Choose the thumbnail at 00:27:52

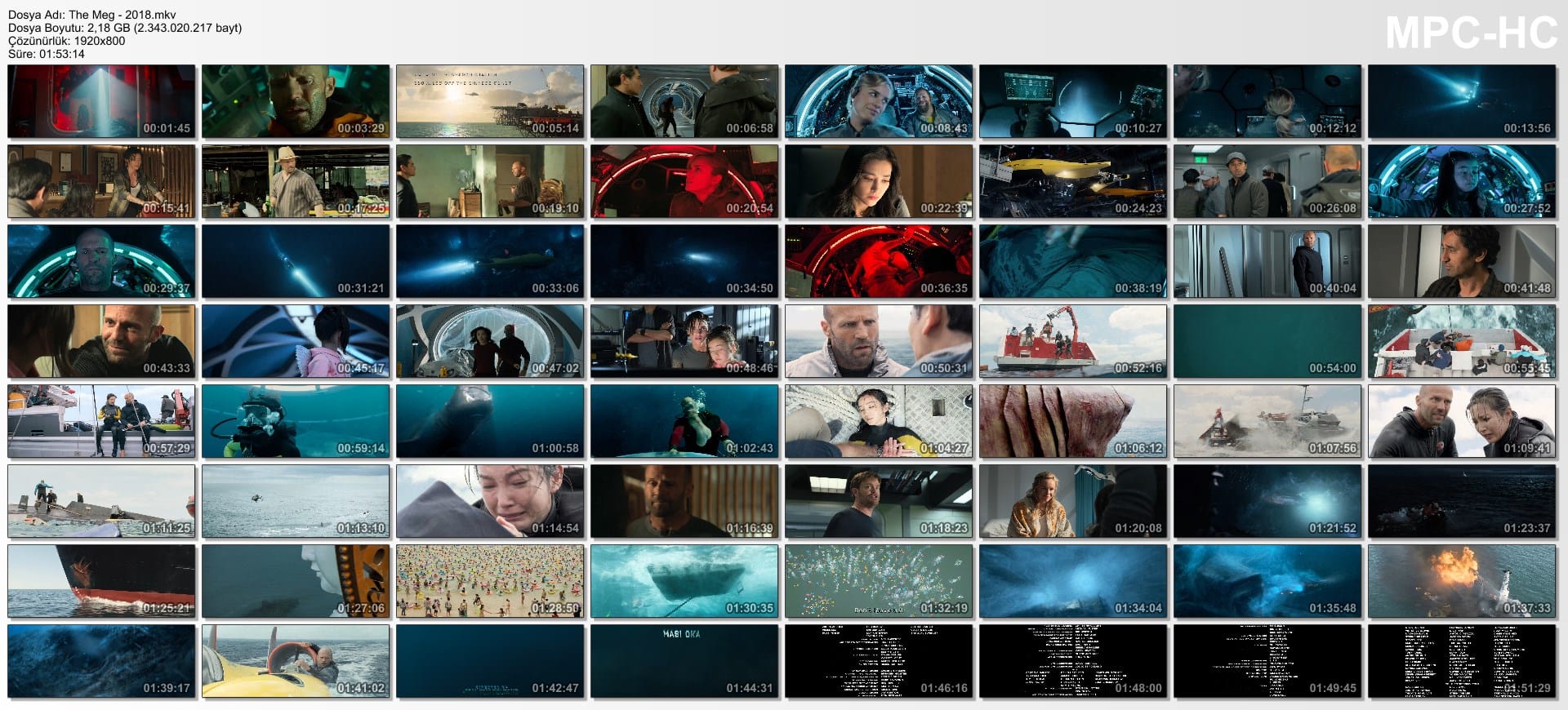[1462, 181]
